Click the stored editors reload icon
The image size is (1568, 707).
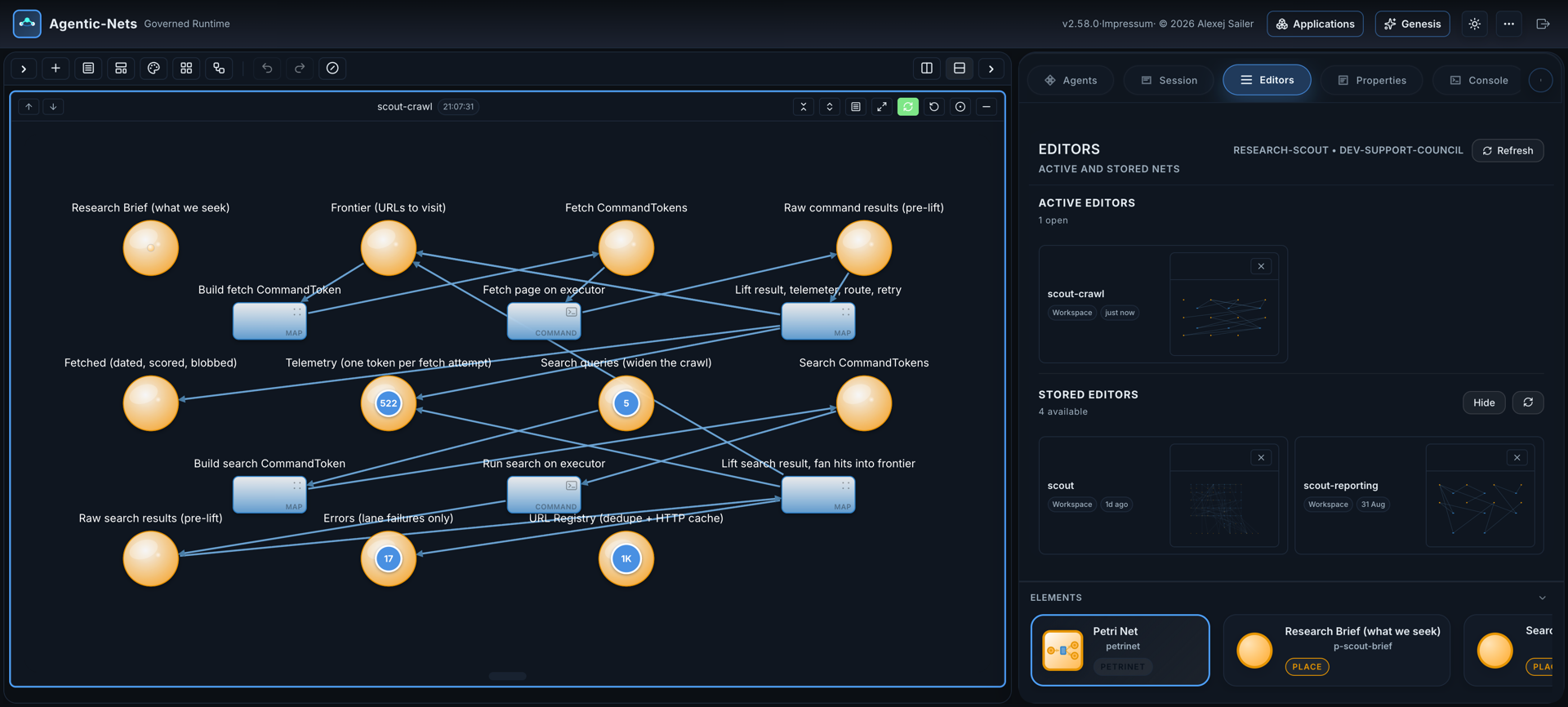point(1528,402)
